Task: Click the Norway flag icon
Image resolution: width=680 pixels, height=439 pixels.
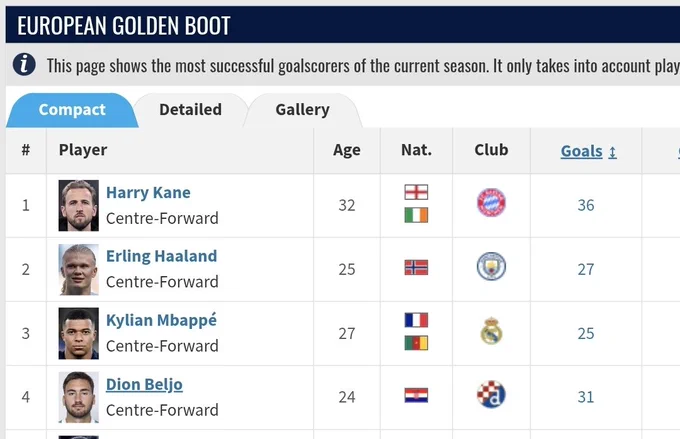Action: point(416,268)
